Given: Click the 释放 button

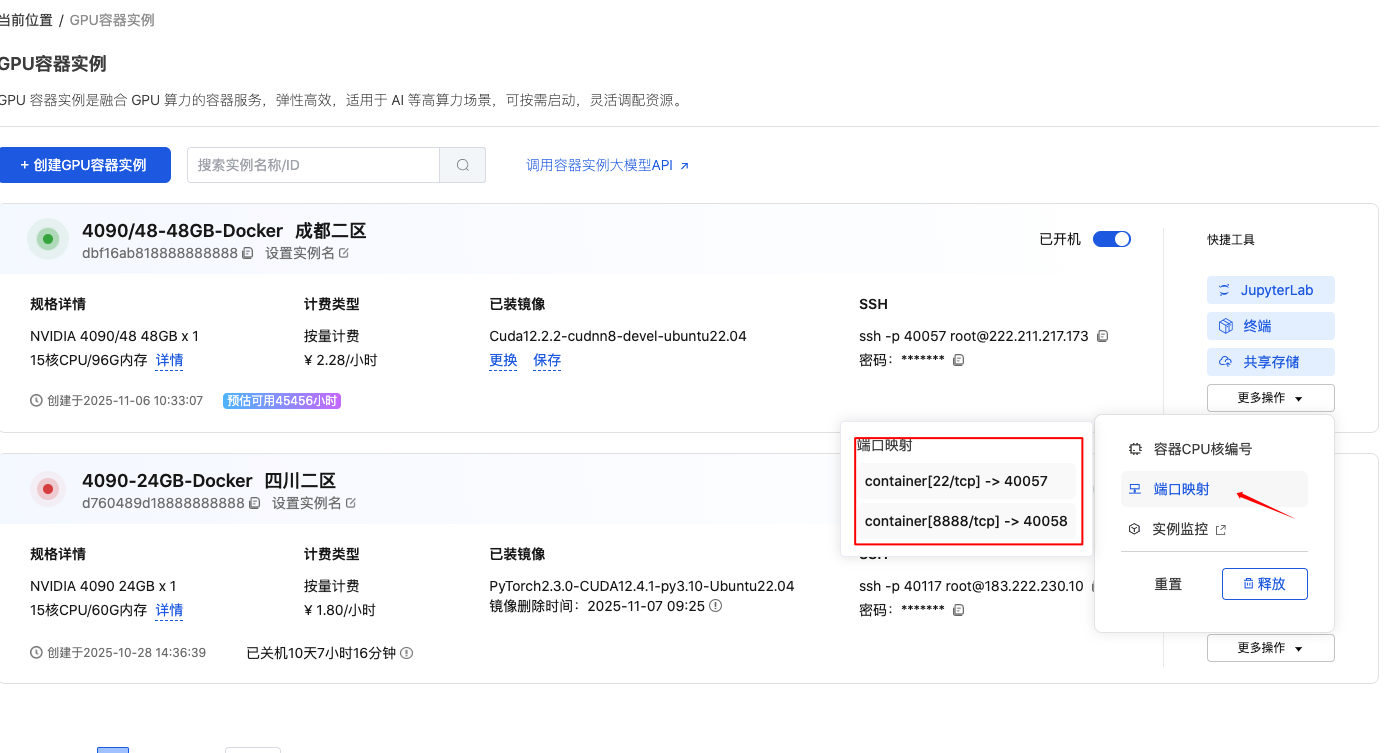Looking at the screenshot, I should point(1264,584).
